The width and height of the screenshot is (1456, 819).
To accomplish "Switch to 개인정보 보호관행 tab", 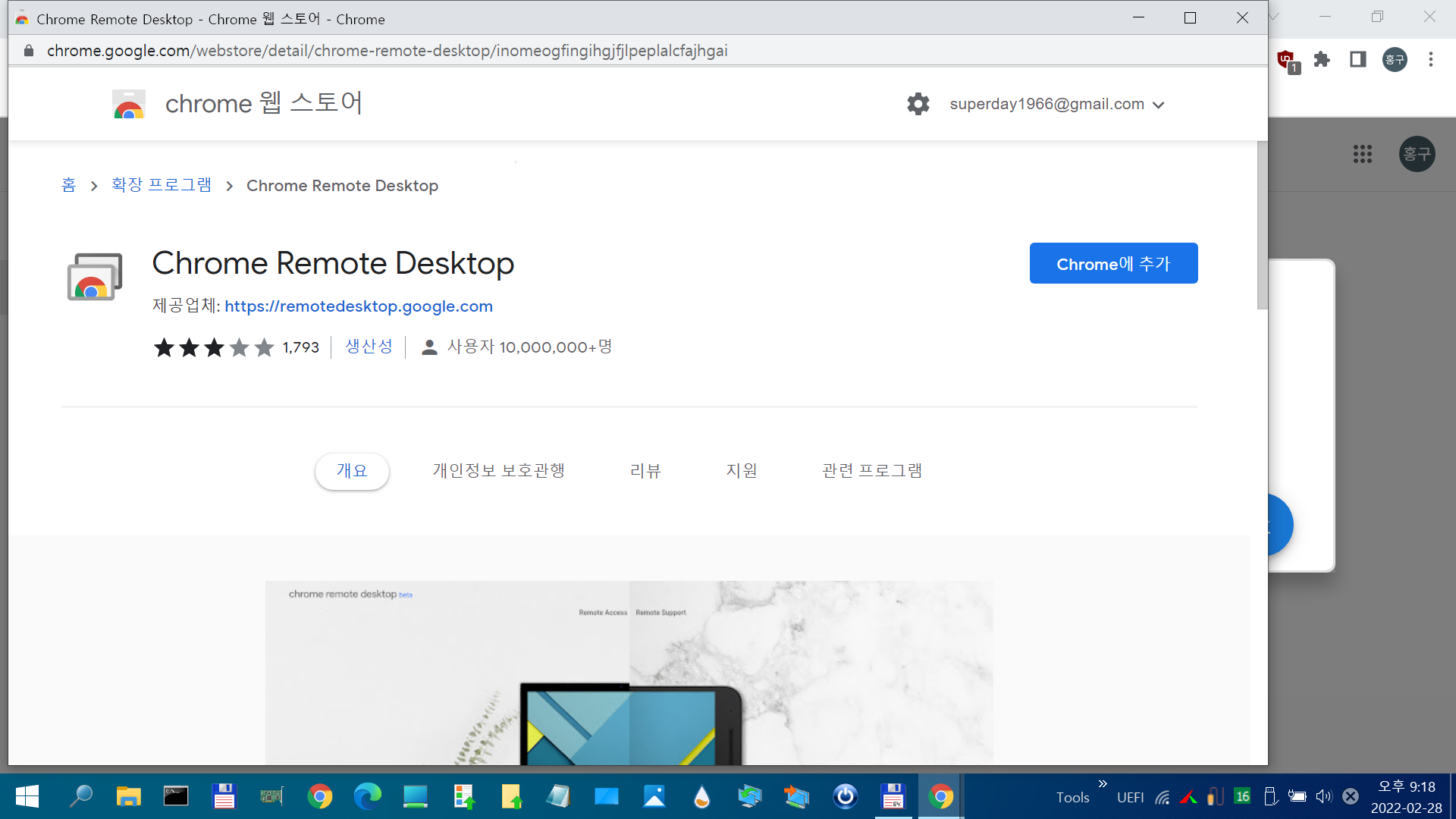I will coord(499,471).
